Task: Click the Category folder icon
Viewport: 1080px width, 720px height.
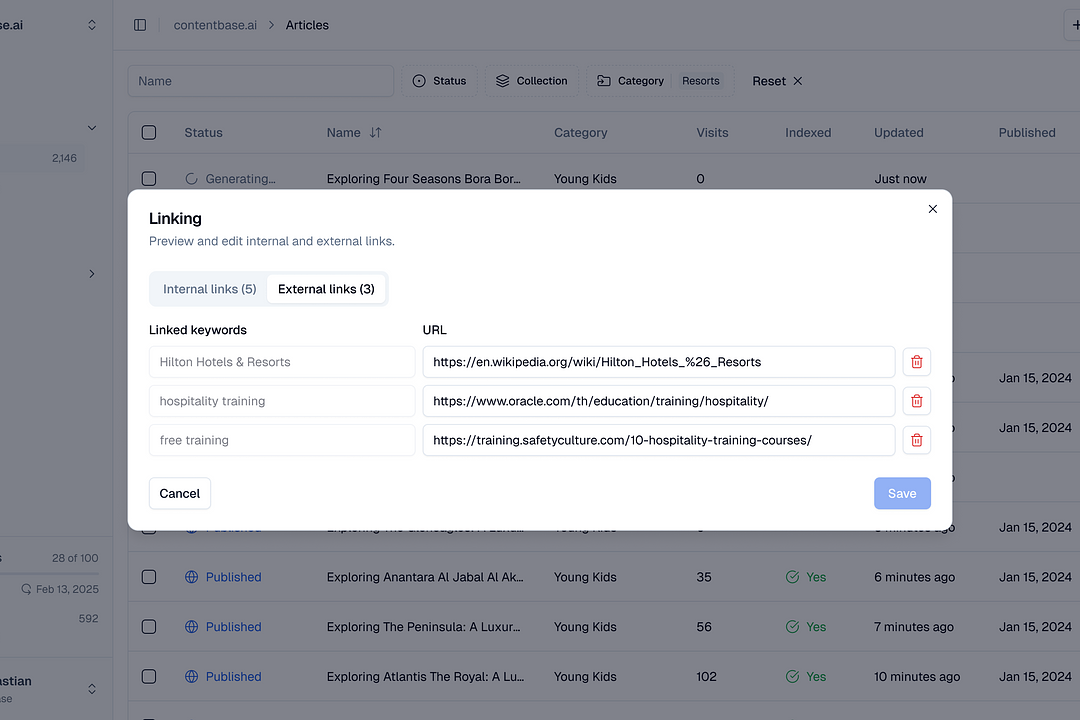Action: (603, 80)
